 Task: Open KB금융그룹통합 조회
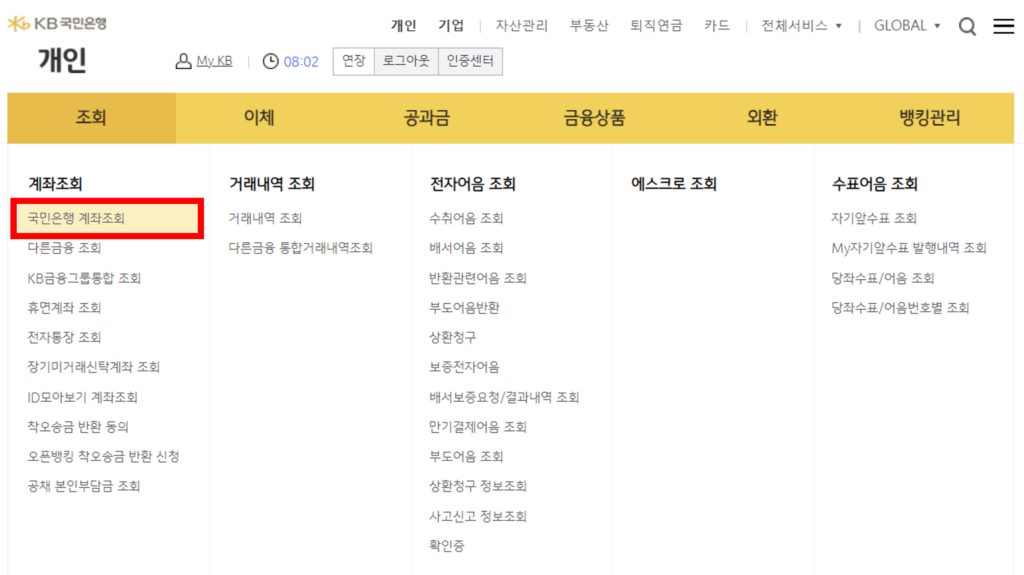[x=84, y=278]
